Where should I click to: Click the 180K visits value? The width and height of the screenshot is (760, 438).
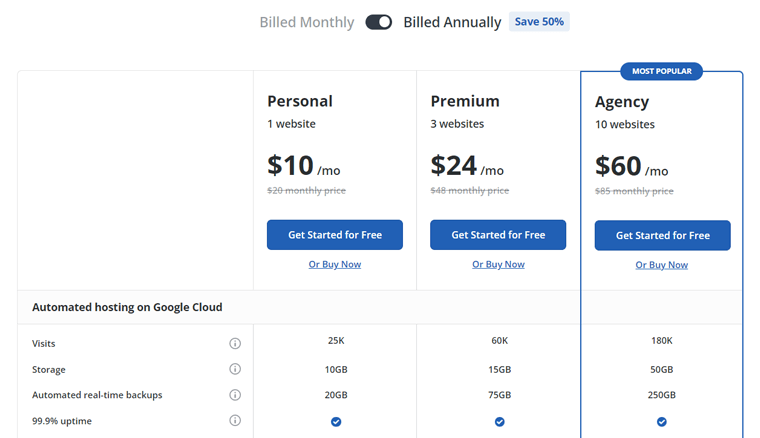[662, 341]
